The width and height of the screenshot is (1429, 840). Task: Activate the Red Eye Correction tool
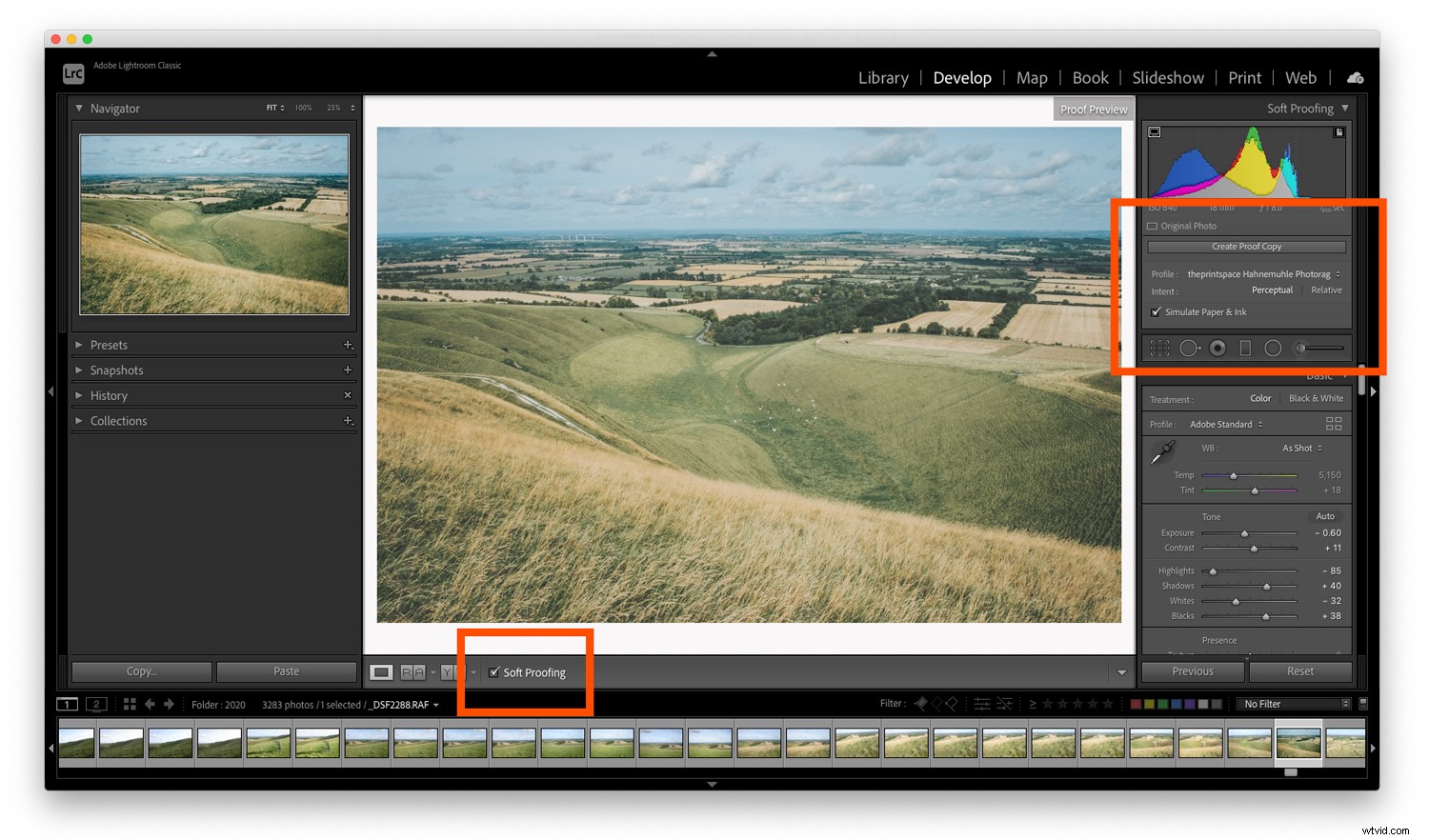(x=1217, y=348)
